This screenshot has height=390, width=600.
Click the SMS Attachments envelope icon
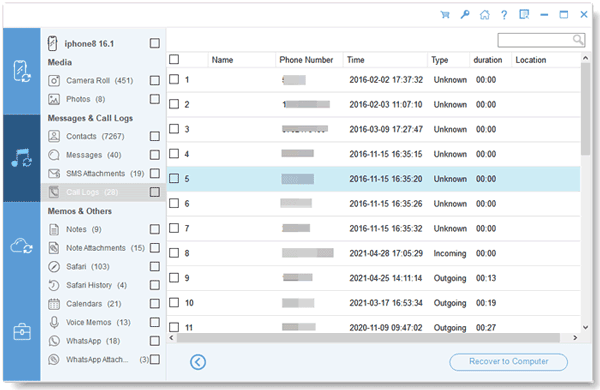[54, 173]
